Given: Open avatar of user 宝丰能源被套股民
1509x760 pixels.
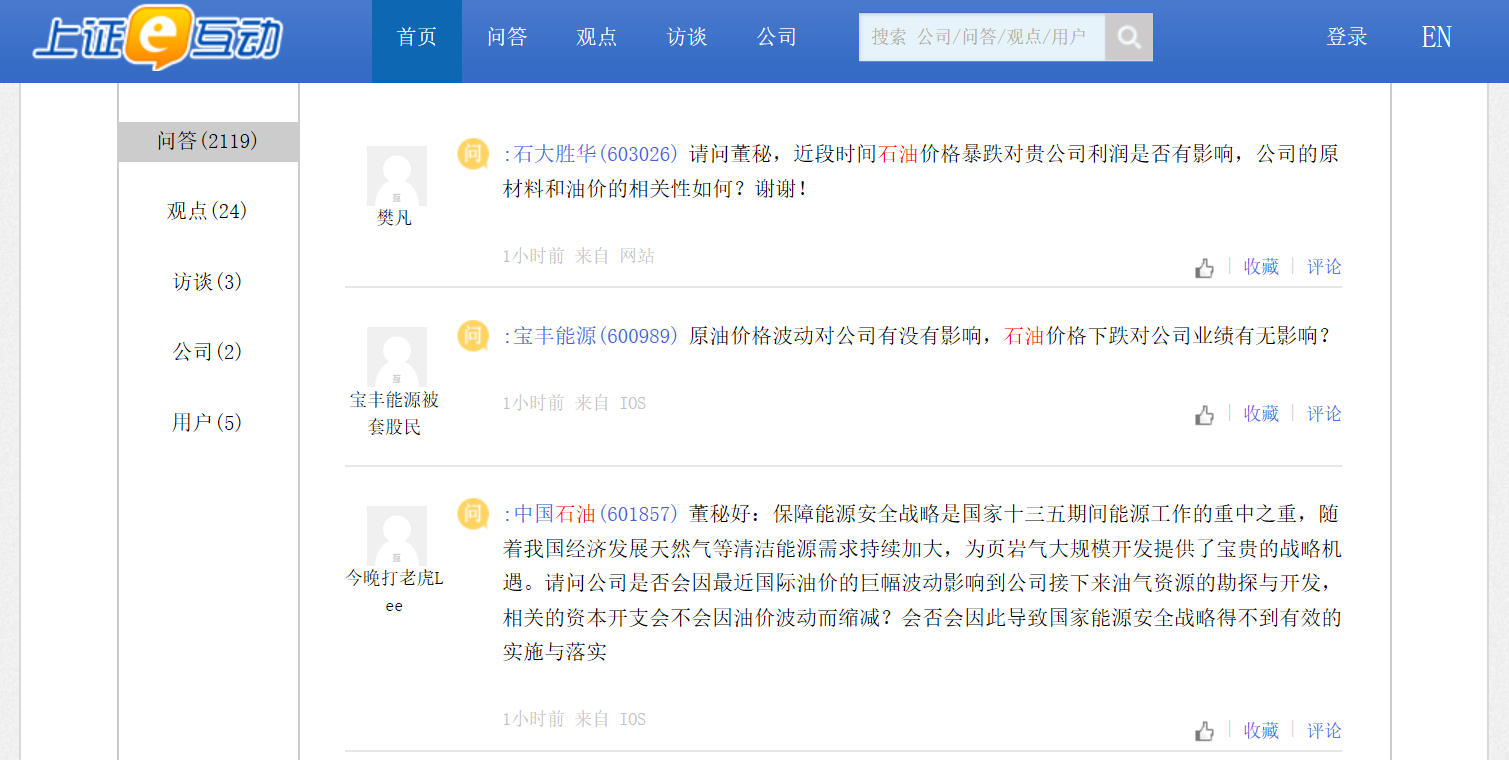Looking at the screenshot, I should [397, 357].
